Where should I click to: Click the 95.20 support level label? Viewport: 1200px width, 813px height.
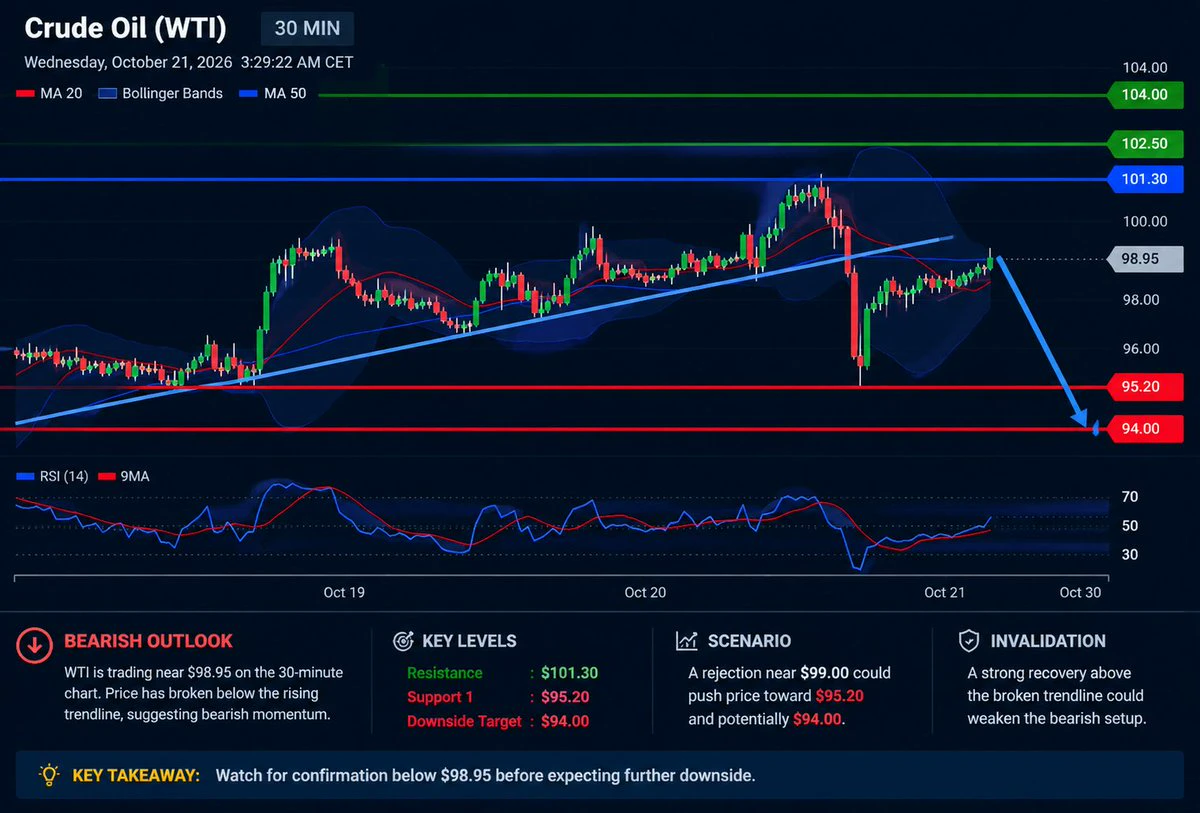(x=1144, y=386)
